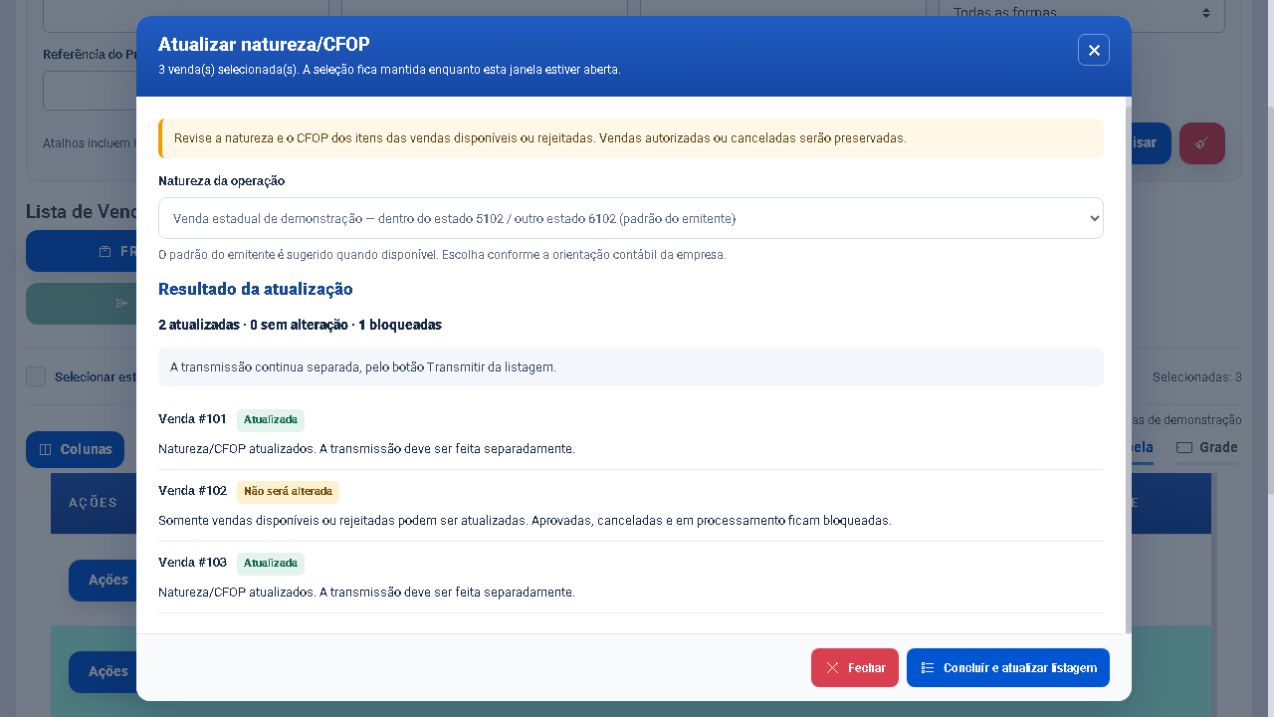Click the dialog vertical scrollbar
Image resolution: width=1274 pixels, height=717 pixels.
tap(1128, 364)
